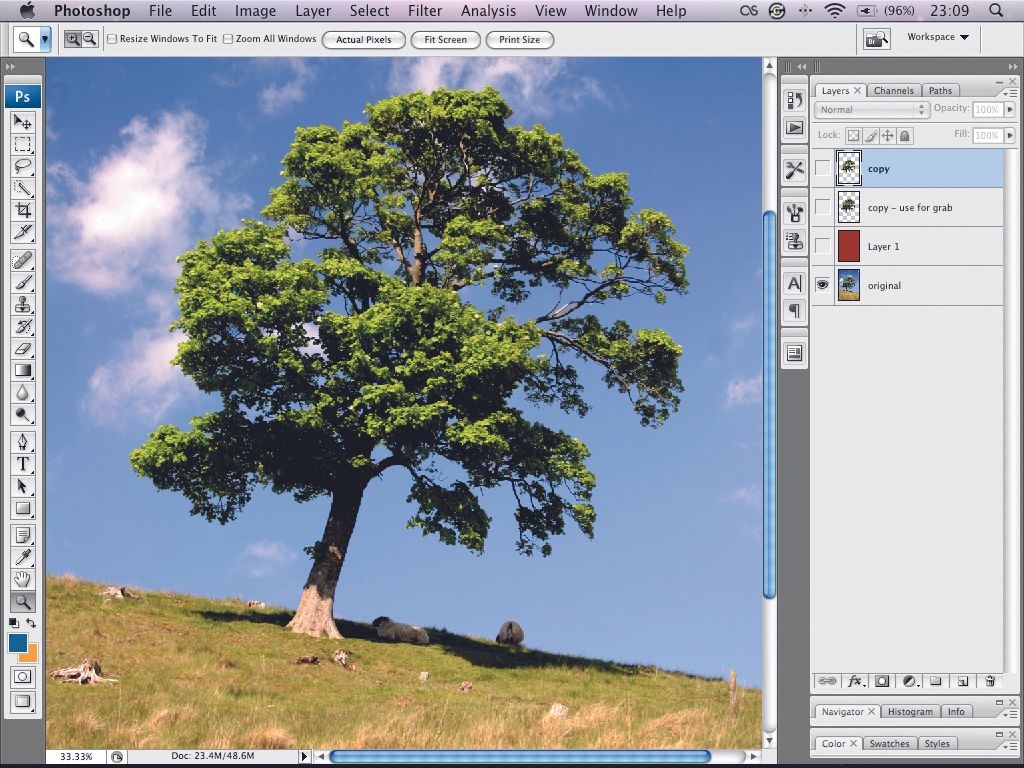
Task: Switch to the Channels tab
Action: click(x=893, y=90)
